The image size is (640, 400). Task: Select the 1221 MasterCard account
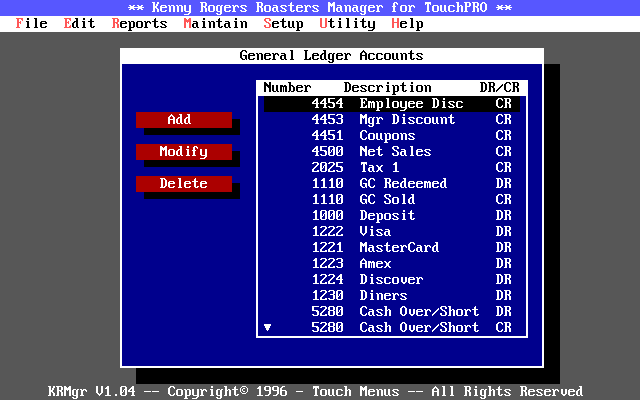392,247
